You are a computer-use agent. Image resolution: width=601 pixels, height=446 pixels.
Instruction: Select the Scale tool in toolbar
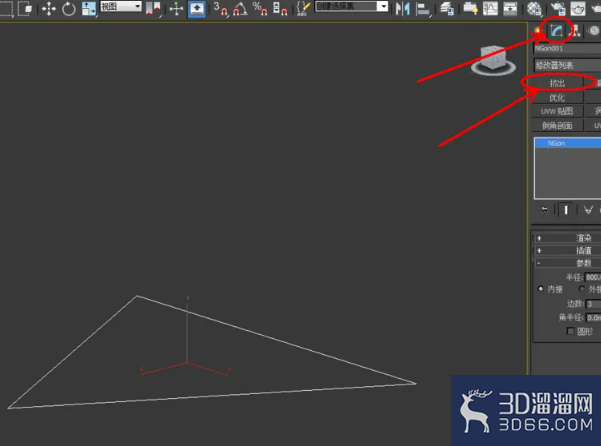(89, 8)
